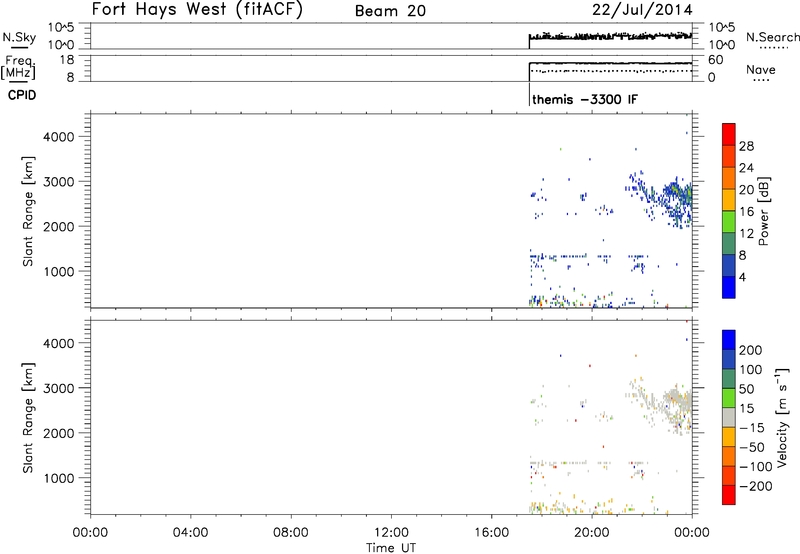Click the '200' Velocity colorbar value

(751, 350)
